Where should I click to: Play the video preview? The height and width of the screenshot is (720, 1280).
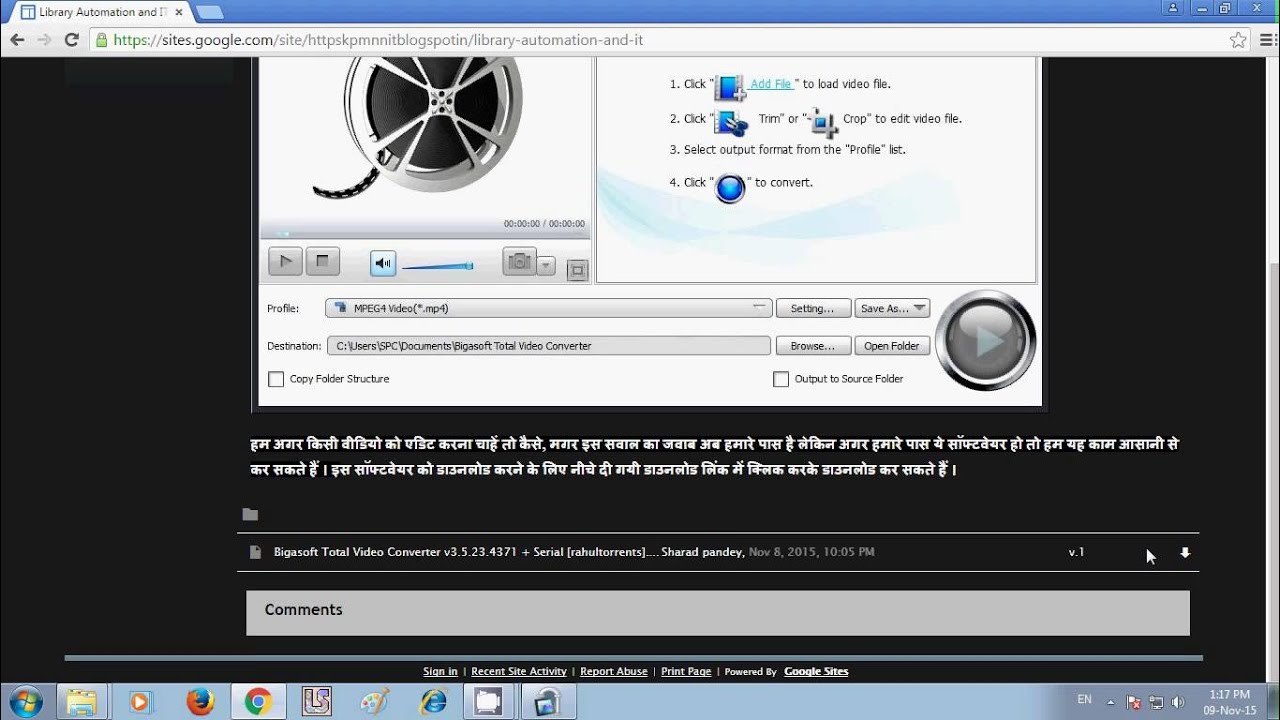[285, 262]
